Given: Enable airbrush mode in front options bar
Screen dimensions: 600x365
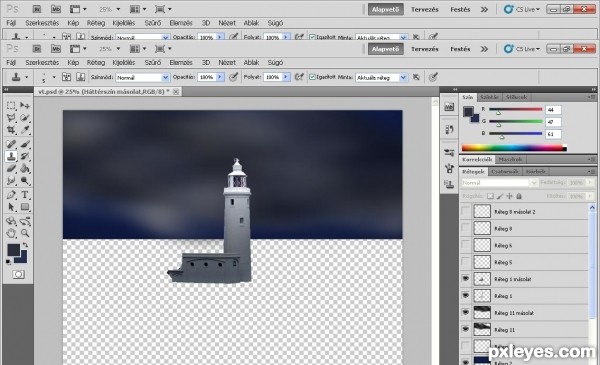Looking at the screenshot, I should (299, 77).
